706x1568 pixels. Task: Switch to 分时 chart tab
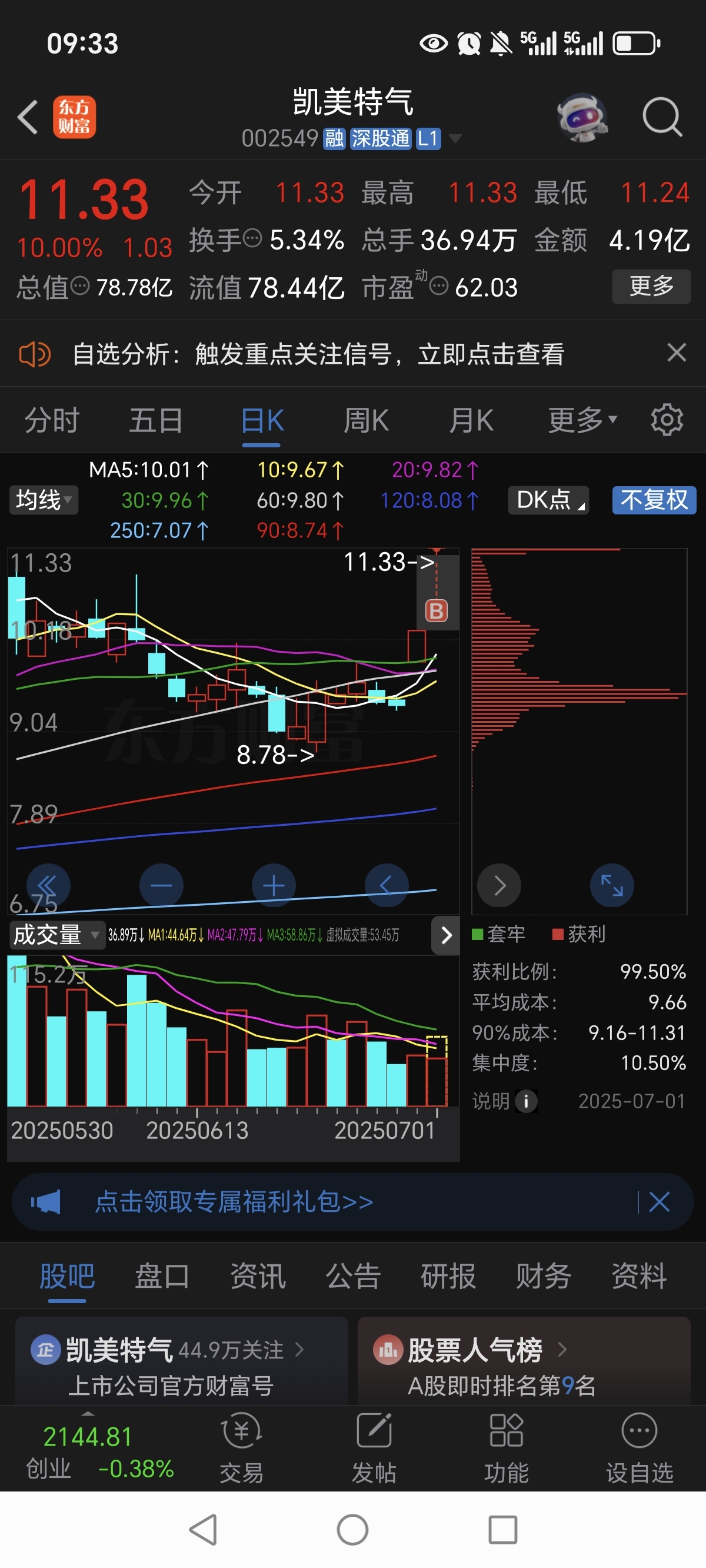coord(52,420)
